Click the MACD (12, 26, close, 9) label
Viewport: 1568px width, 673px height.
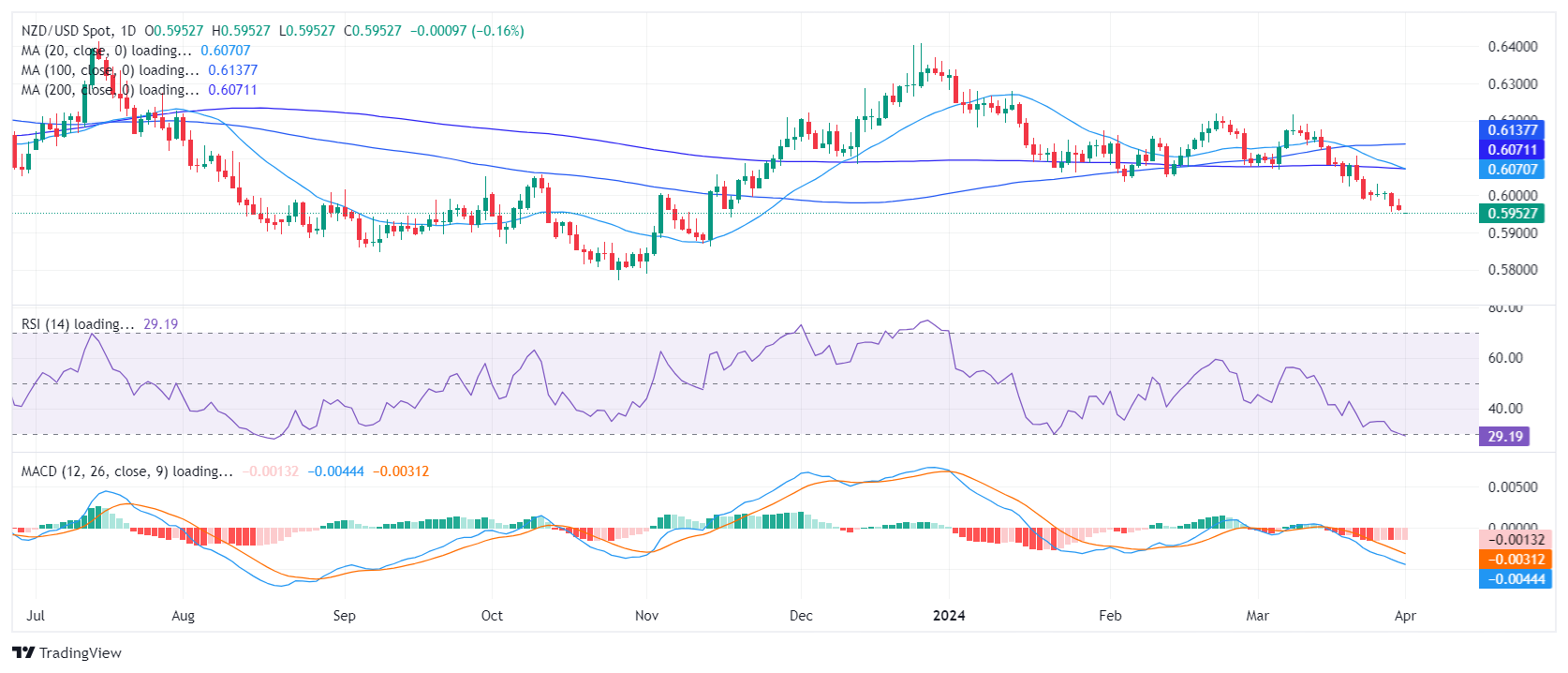pos(126,471)
